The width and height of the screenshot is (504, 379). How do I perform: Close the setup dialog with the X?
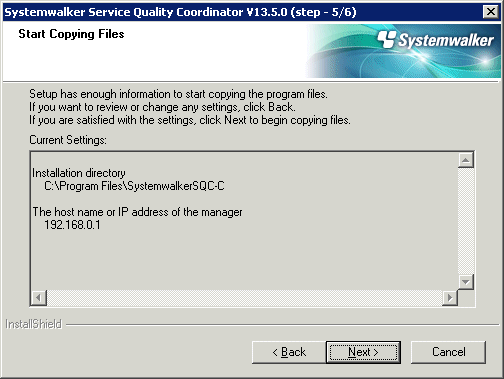(x=491, y=12)
